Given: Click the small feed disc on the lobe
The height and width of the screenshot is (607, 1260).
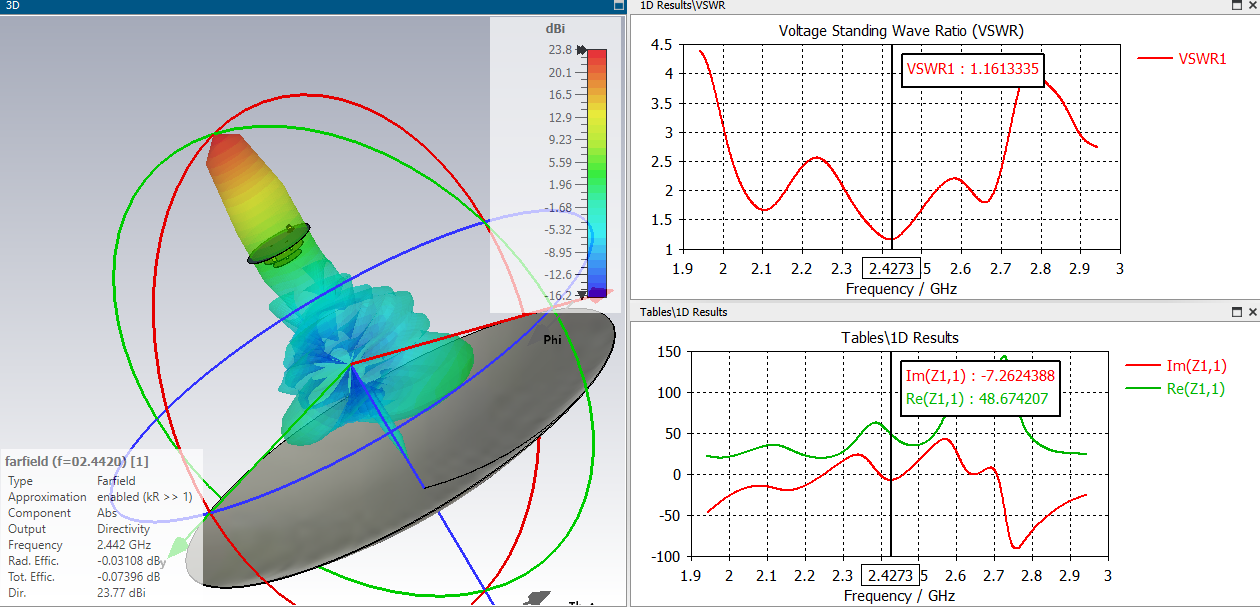Looking at the screenshot, I should (x=280, y=245).
